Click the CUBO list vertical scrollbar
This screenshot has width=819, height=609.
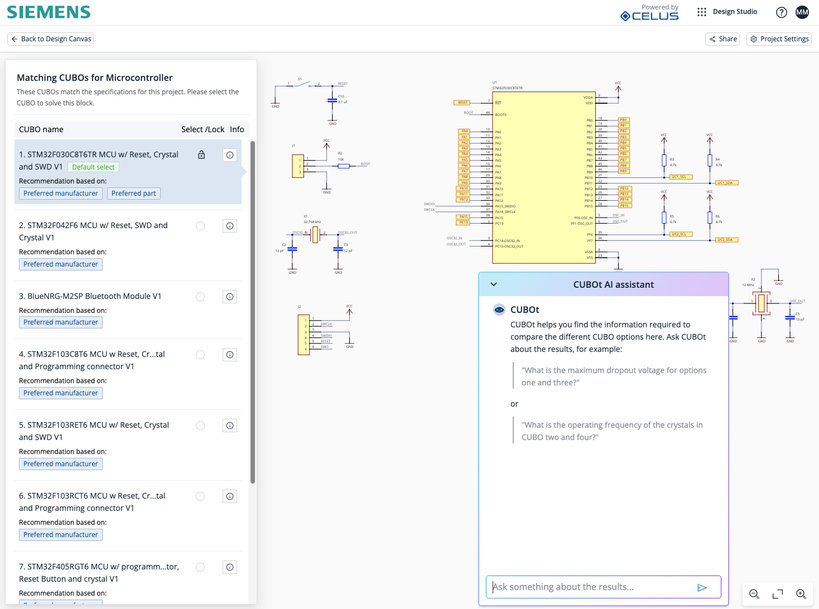[253, 312]
